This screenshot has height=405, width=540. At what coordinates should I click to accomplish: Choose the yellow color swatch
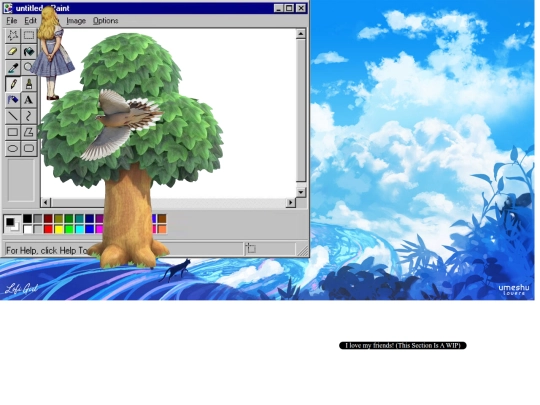coord(59,229)
